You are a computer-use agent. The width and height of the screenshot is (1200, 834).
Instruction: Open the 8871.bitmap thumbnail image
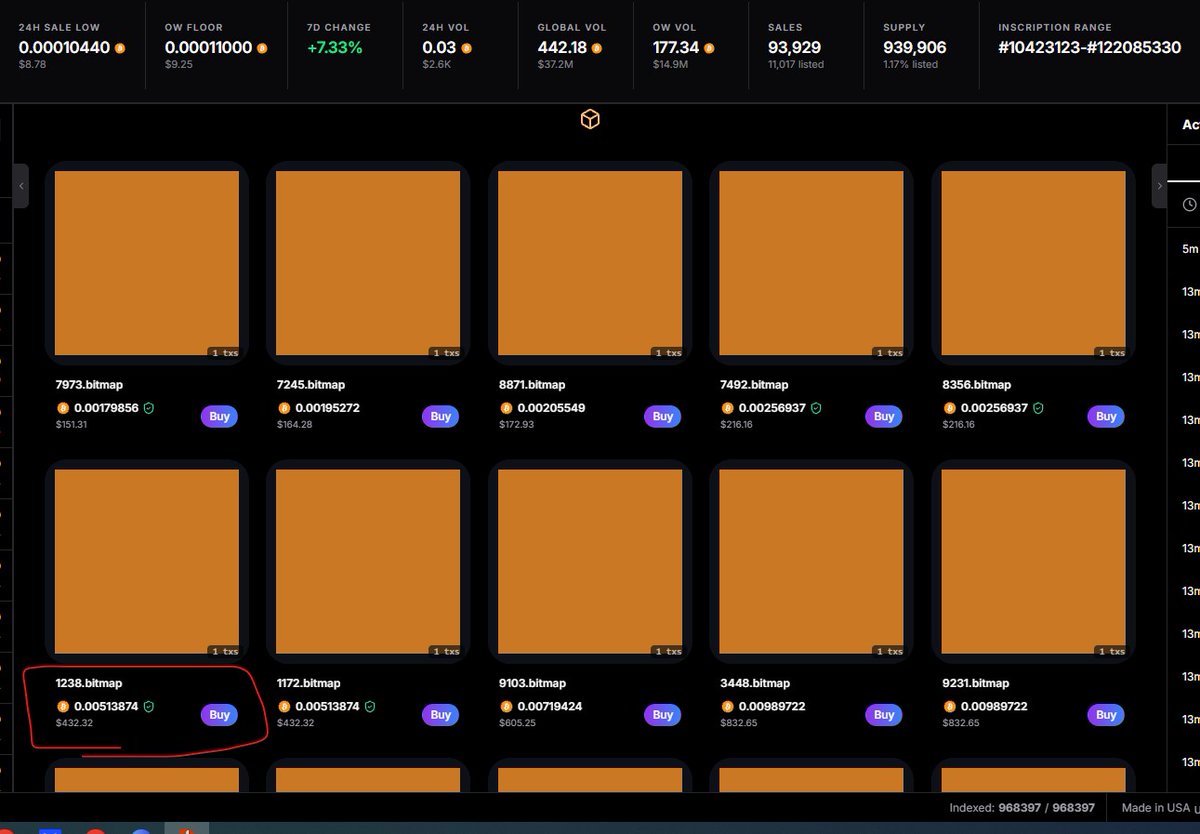coord(590,263)
